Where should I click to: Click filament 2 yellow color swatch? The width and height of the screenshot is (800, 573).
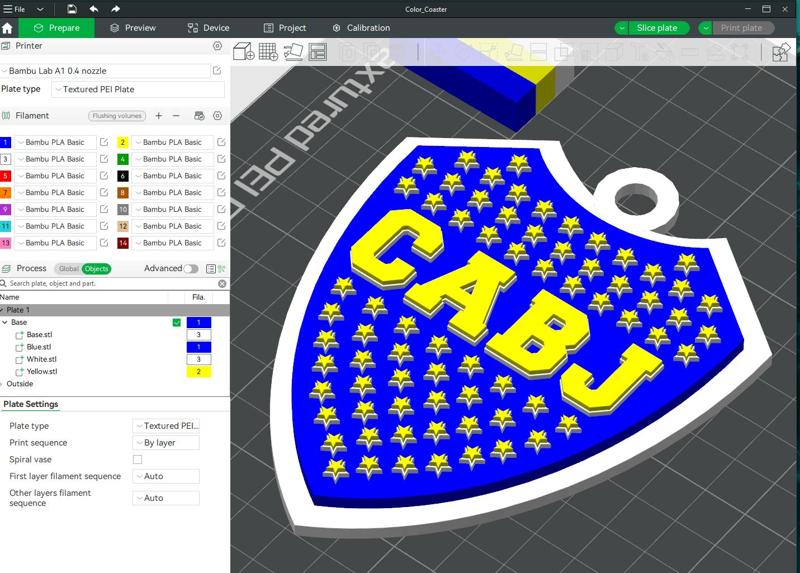(122, 142)
